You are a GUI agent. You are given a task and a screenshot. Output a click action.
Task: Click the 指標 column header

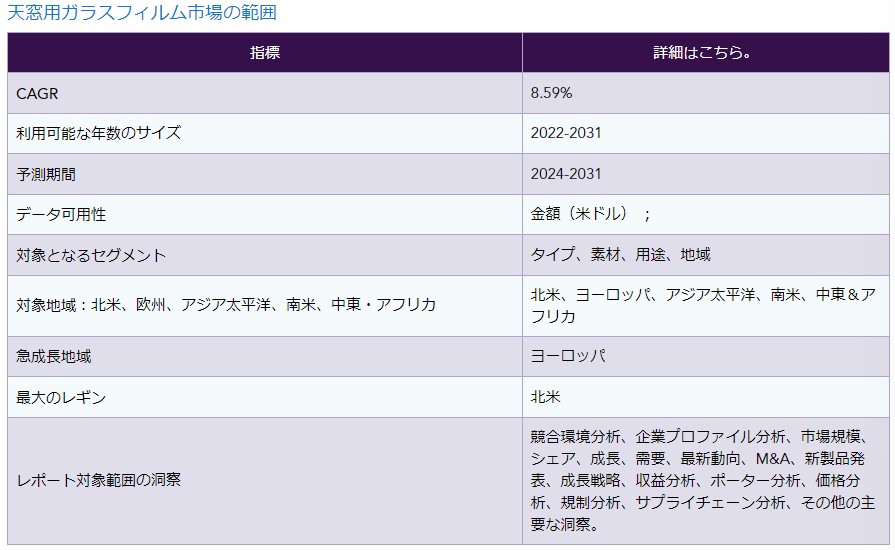(265, 53)
